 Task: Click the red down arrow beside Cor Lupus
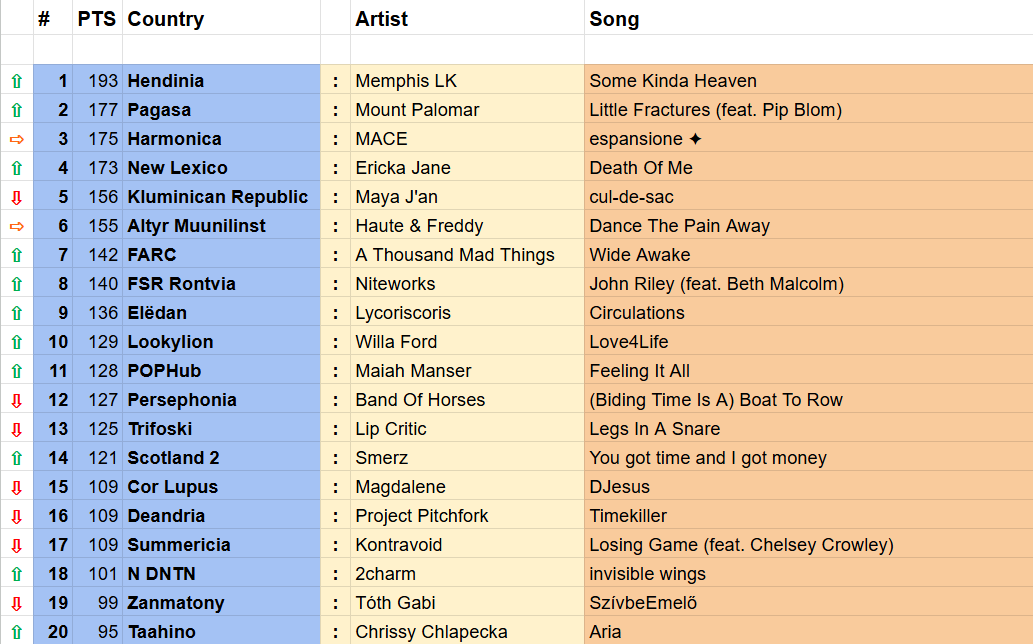pyautogui.click(x=16, y=487)
